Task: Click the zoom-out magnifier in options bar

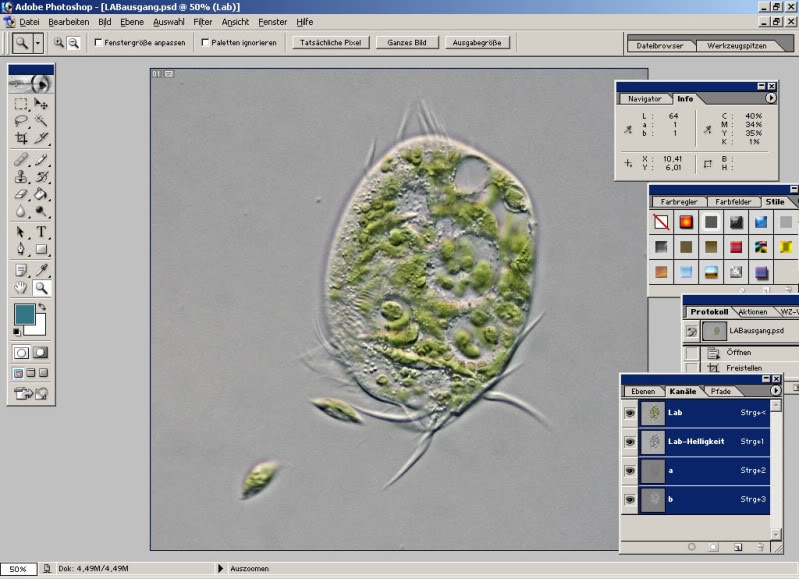Action: click(x=74, y=43)
